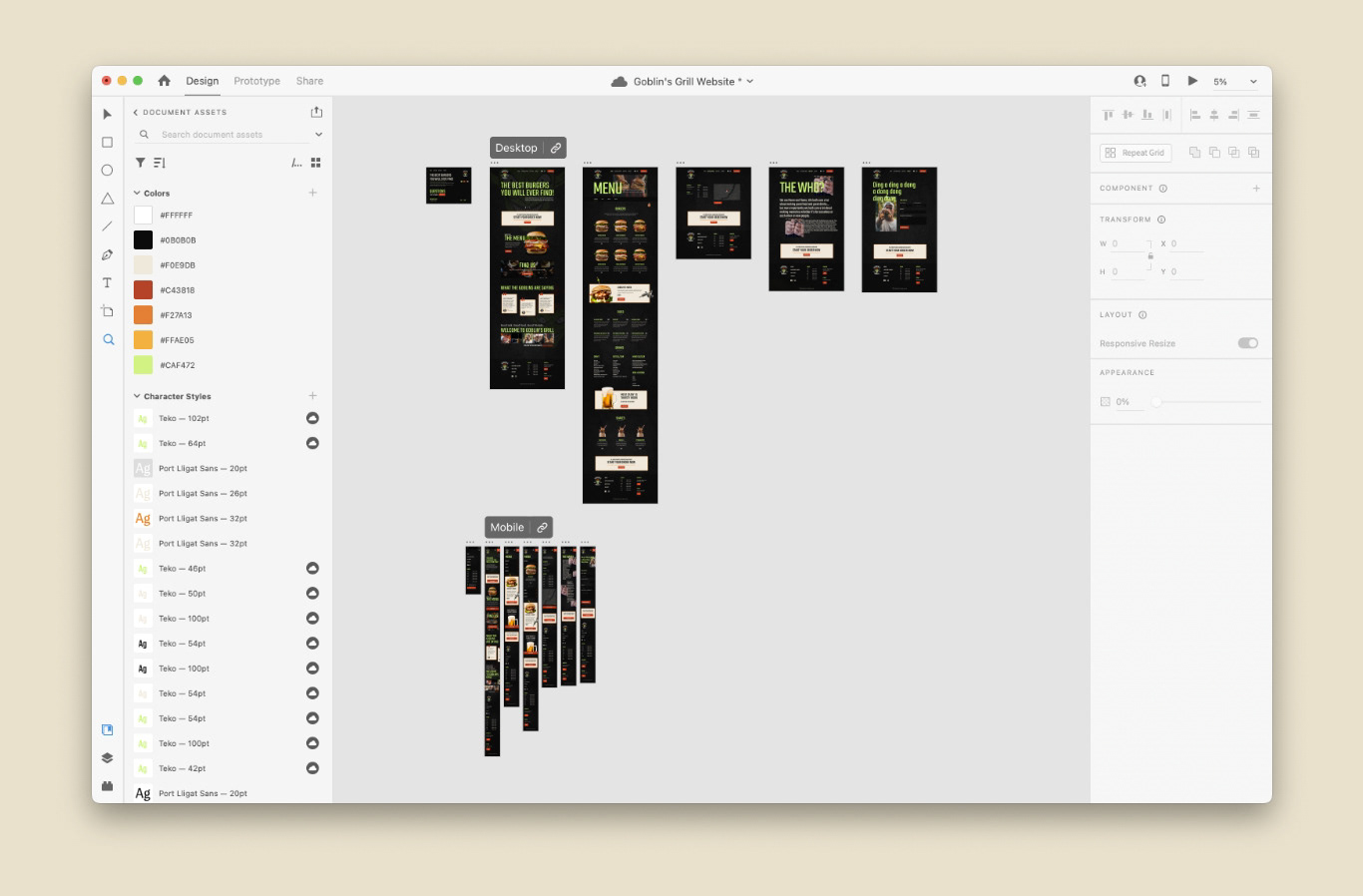Select the #C43818 color swatch
Screen dimensions: 1363x896
tap(144, 290)
